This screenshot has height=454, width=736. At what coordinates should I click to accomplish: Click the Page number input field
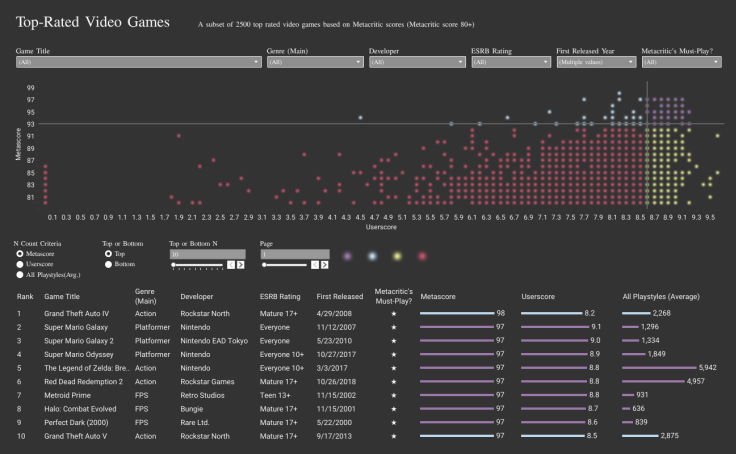click(294, 254)
